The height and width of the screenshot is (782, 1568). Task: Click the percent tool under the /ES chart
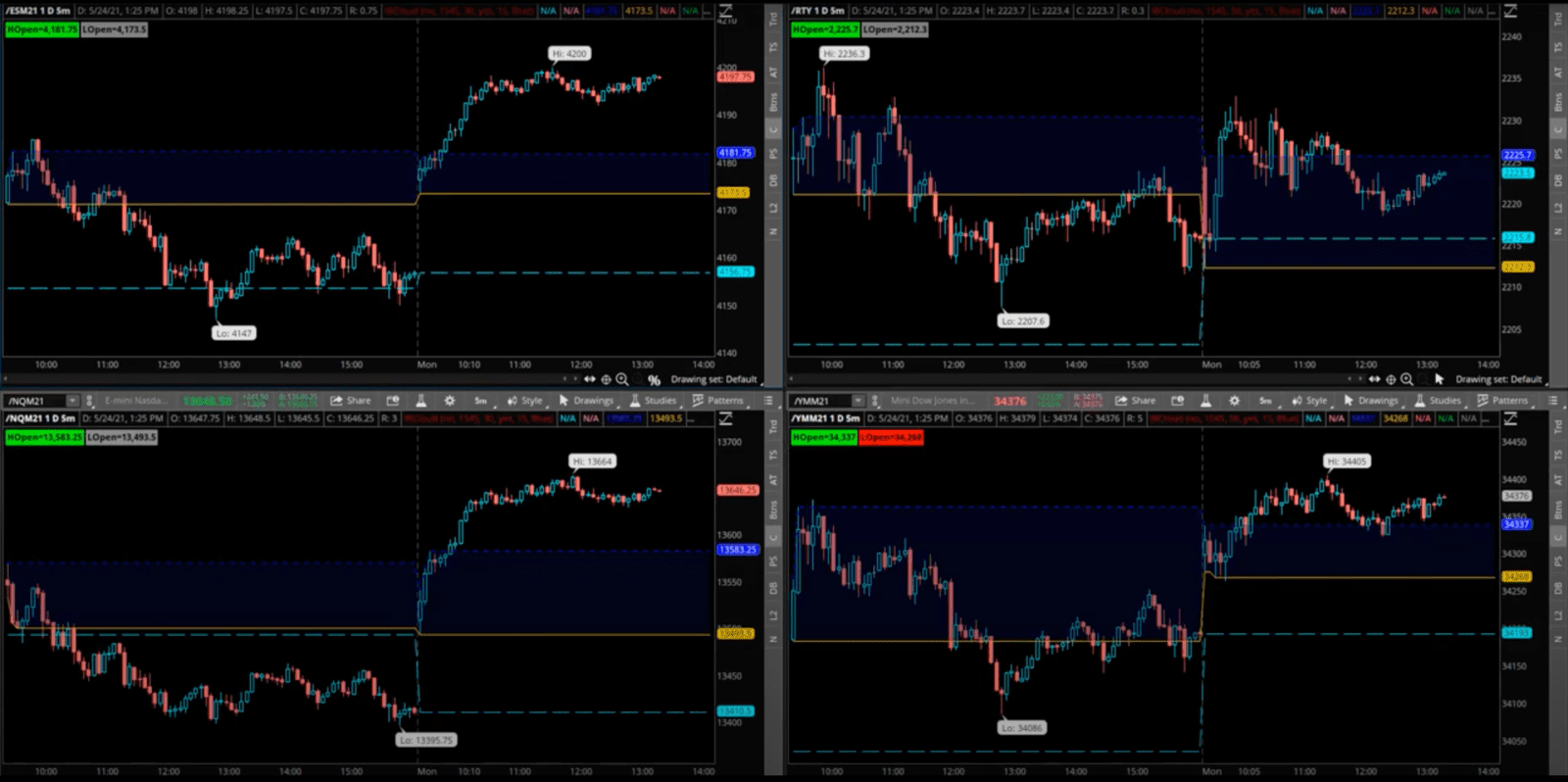[x=654, y=379]
